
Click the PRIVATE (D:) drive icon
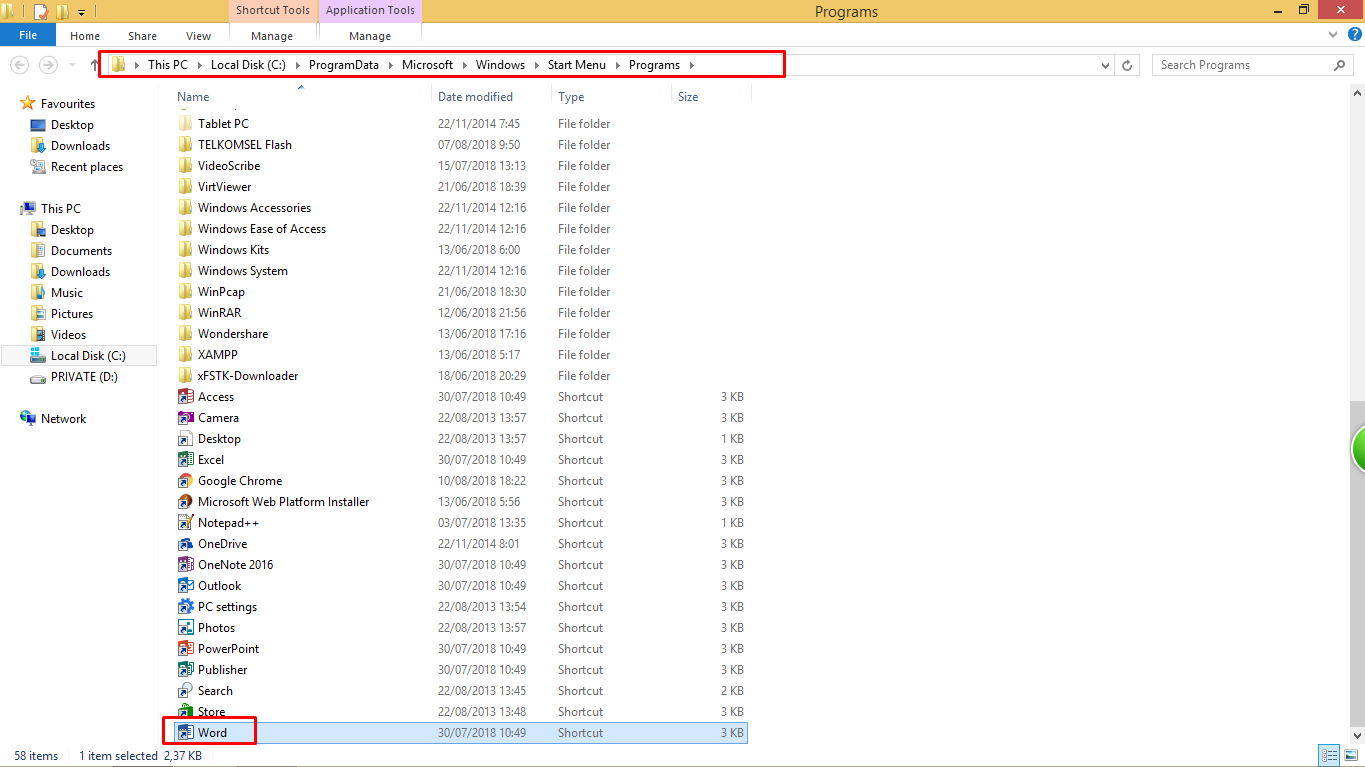point(38,377)
